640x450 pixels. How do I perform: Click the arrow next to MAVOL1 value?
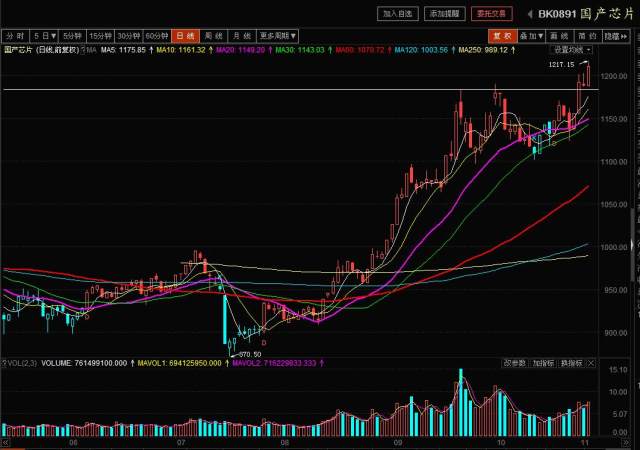225,364
